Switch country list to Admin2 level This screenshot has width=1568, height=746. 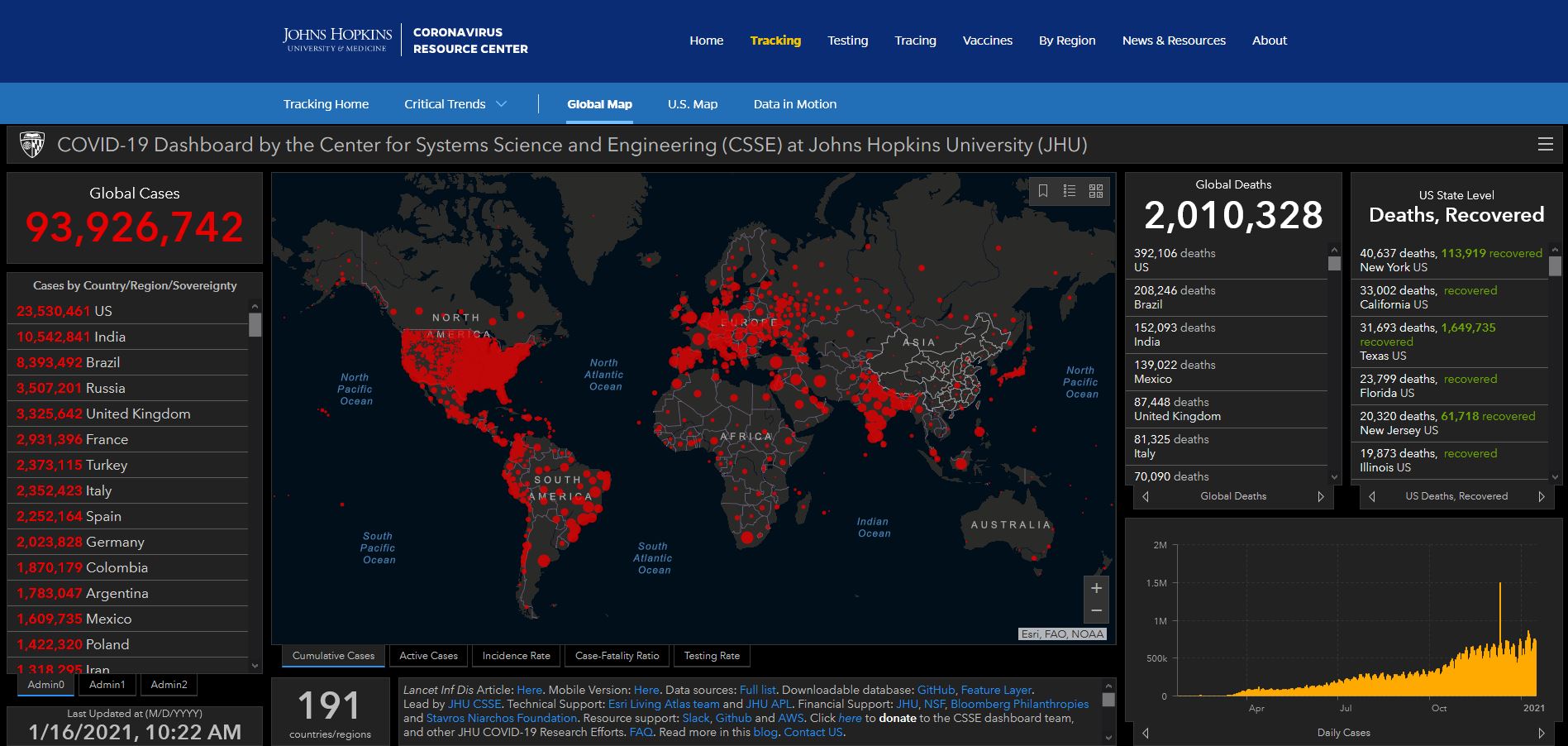click(169, 685)
